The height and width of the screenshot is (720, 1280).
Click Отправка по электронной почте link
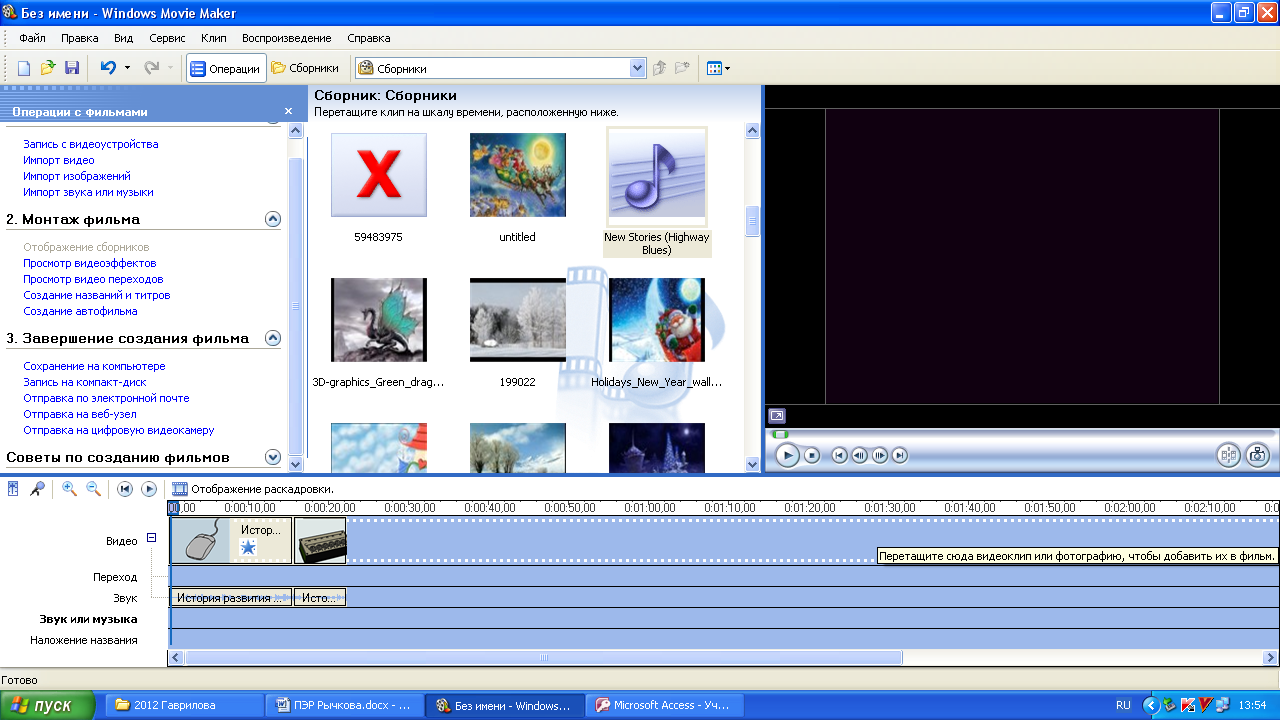click(106, 398)
